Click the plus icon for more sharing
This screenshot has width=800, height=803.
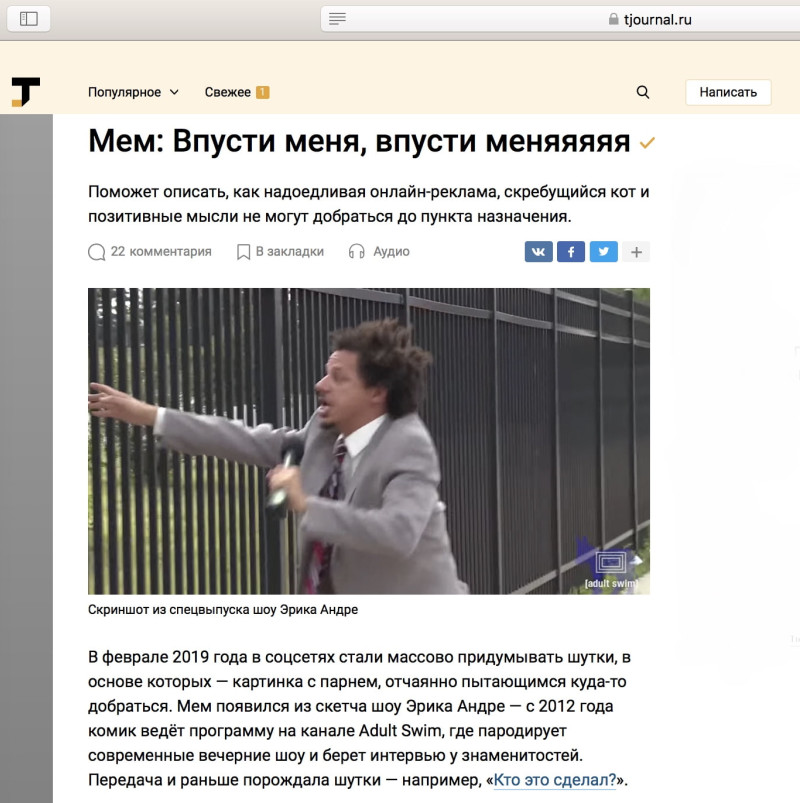click(x=636, y=251)
